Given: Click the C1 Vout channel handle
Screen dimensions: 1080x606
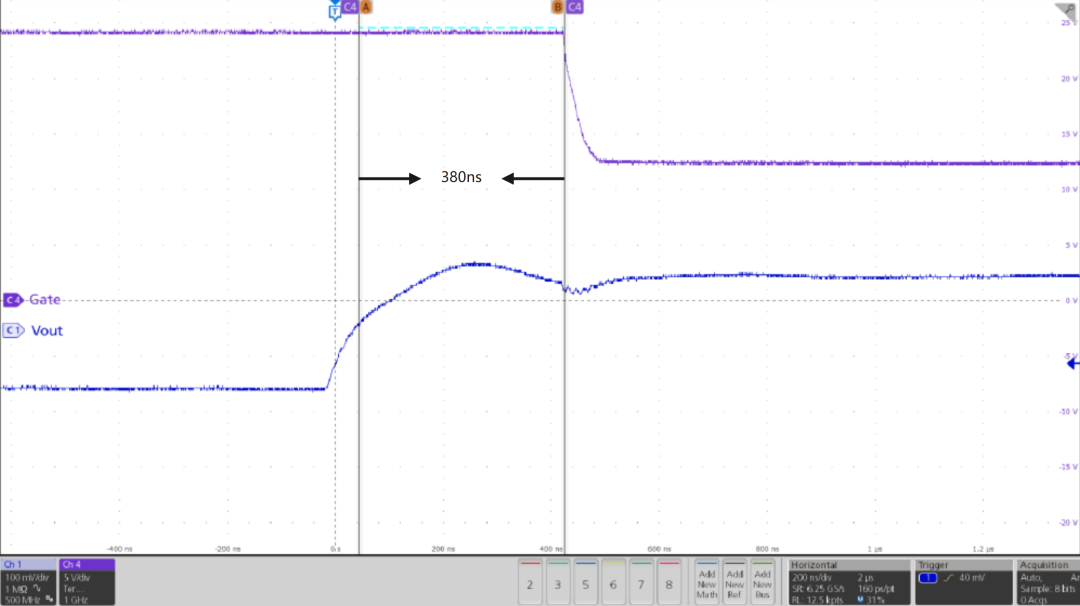Looking at the screenshot, I should (13, 330).
